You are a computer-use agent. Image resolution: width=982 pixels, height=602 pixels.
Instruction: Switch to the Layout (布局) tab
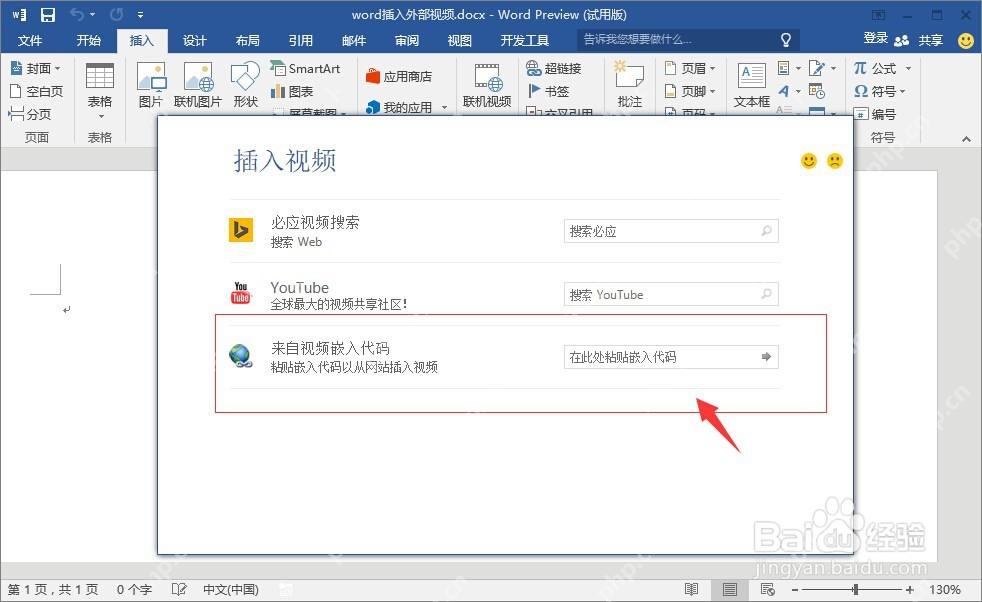click(248, 41)
